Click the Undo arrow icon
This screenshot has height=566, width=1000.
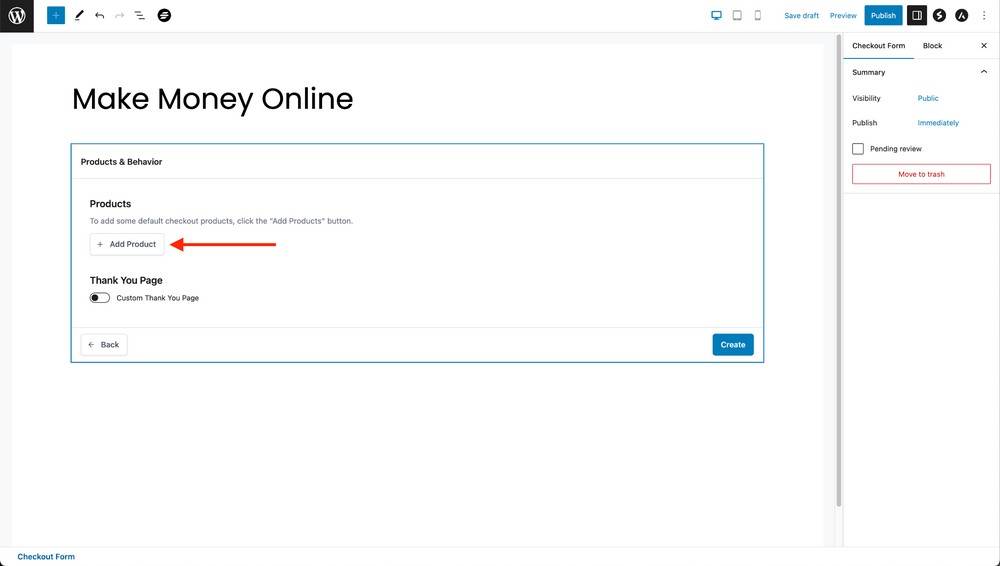tap(99, 16)
